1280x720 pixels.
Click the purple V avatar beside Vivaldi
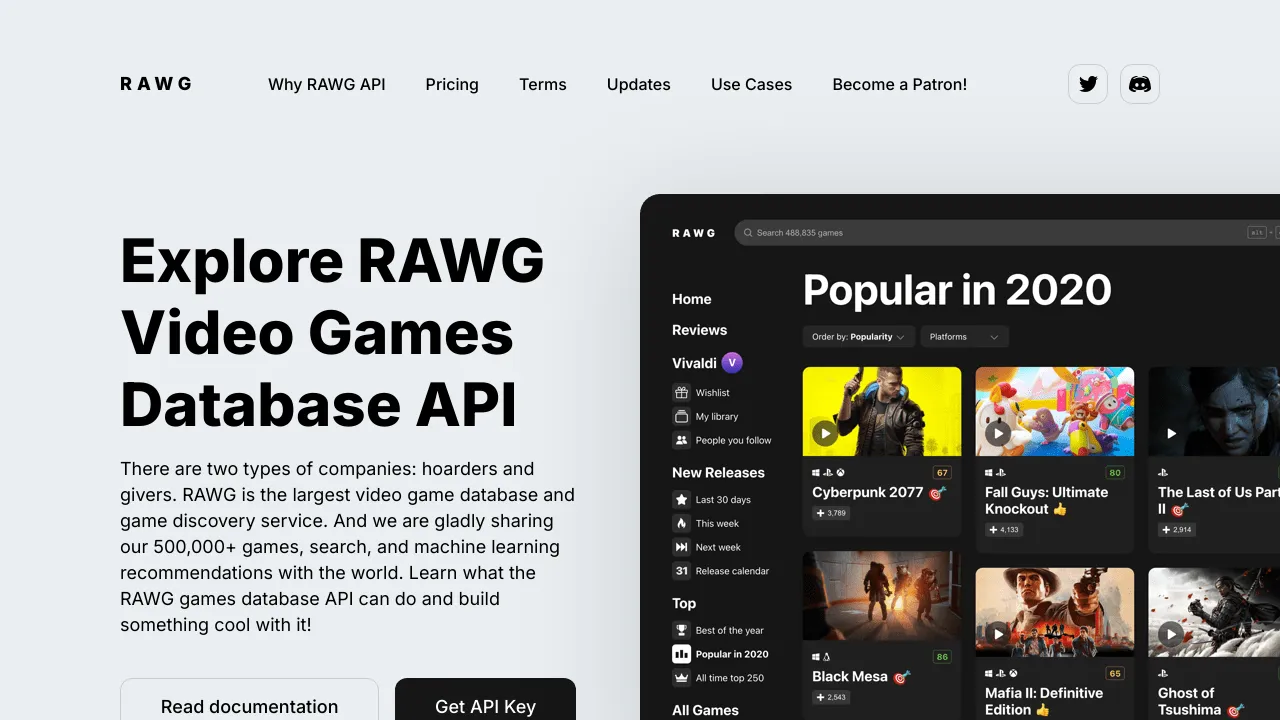tap(732, 362)
